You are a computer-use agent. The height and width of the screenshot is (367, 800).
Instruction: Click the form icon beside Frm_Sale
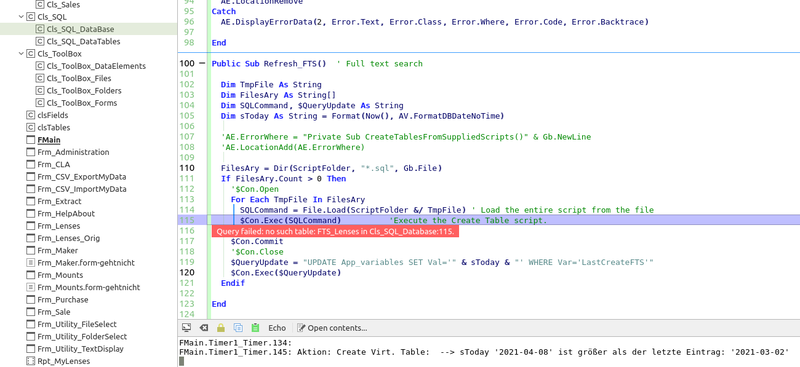(30, 312)
